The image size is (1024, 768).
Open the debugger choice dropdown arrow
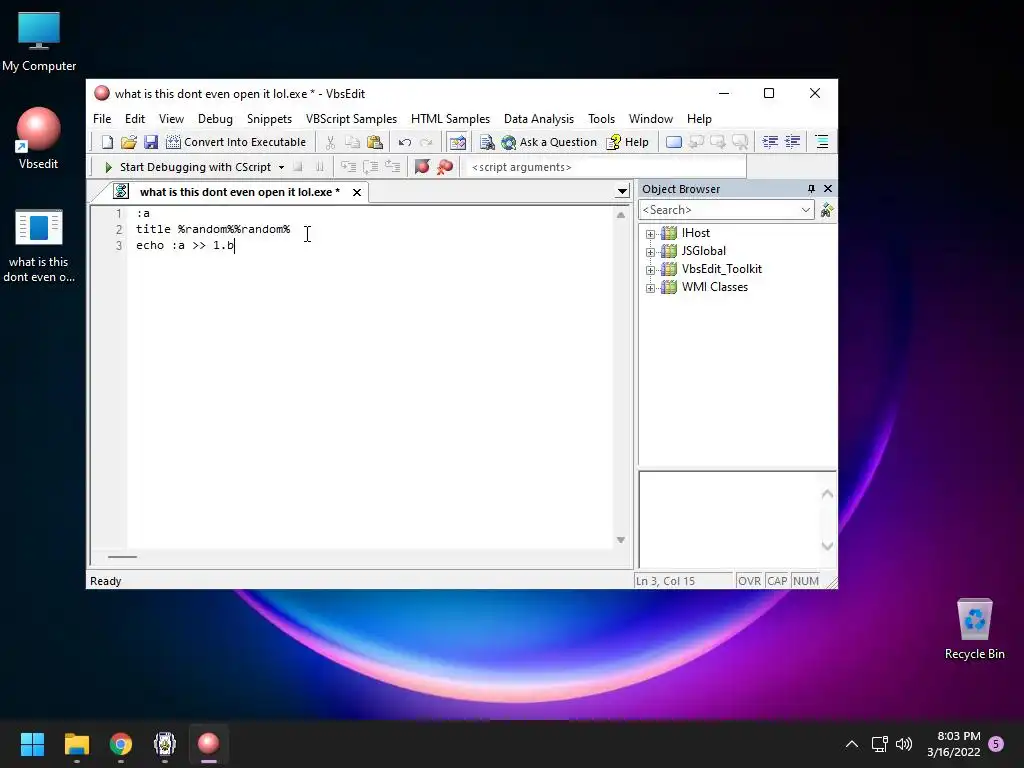281,167
